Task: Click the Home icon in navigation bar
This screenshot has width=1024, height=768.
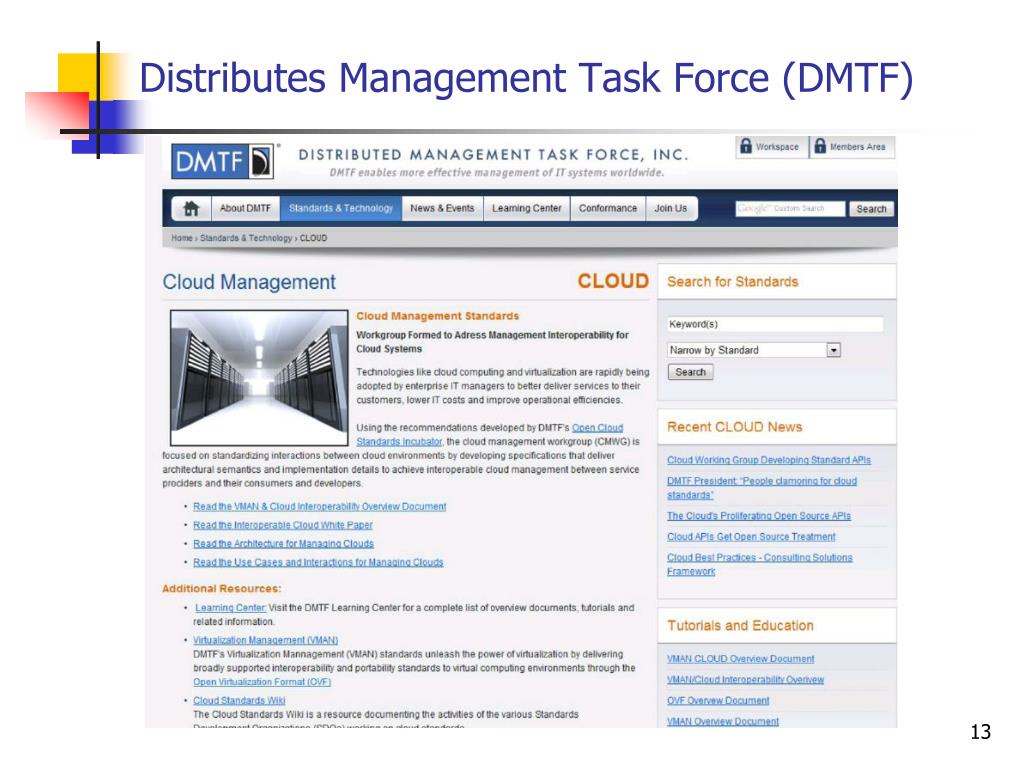Action: coord(191,208)
